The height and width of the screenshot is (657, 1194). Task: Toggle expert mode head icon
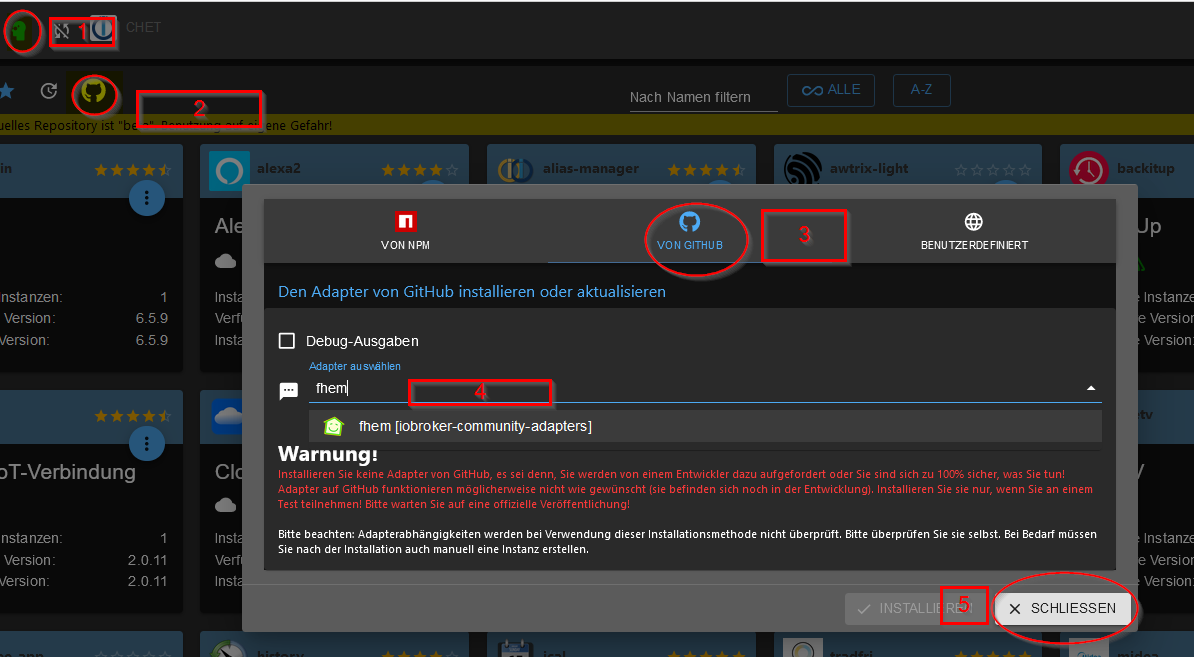coord(21,31)
